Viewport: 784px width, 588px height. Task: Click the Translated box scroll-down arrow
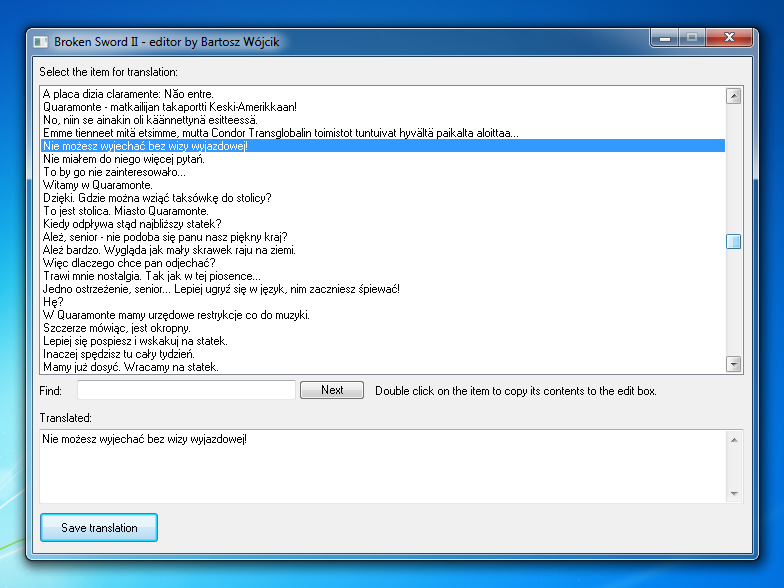734,494
